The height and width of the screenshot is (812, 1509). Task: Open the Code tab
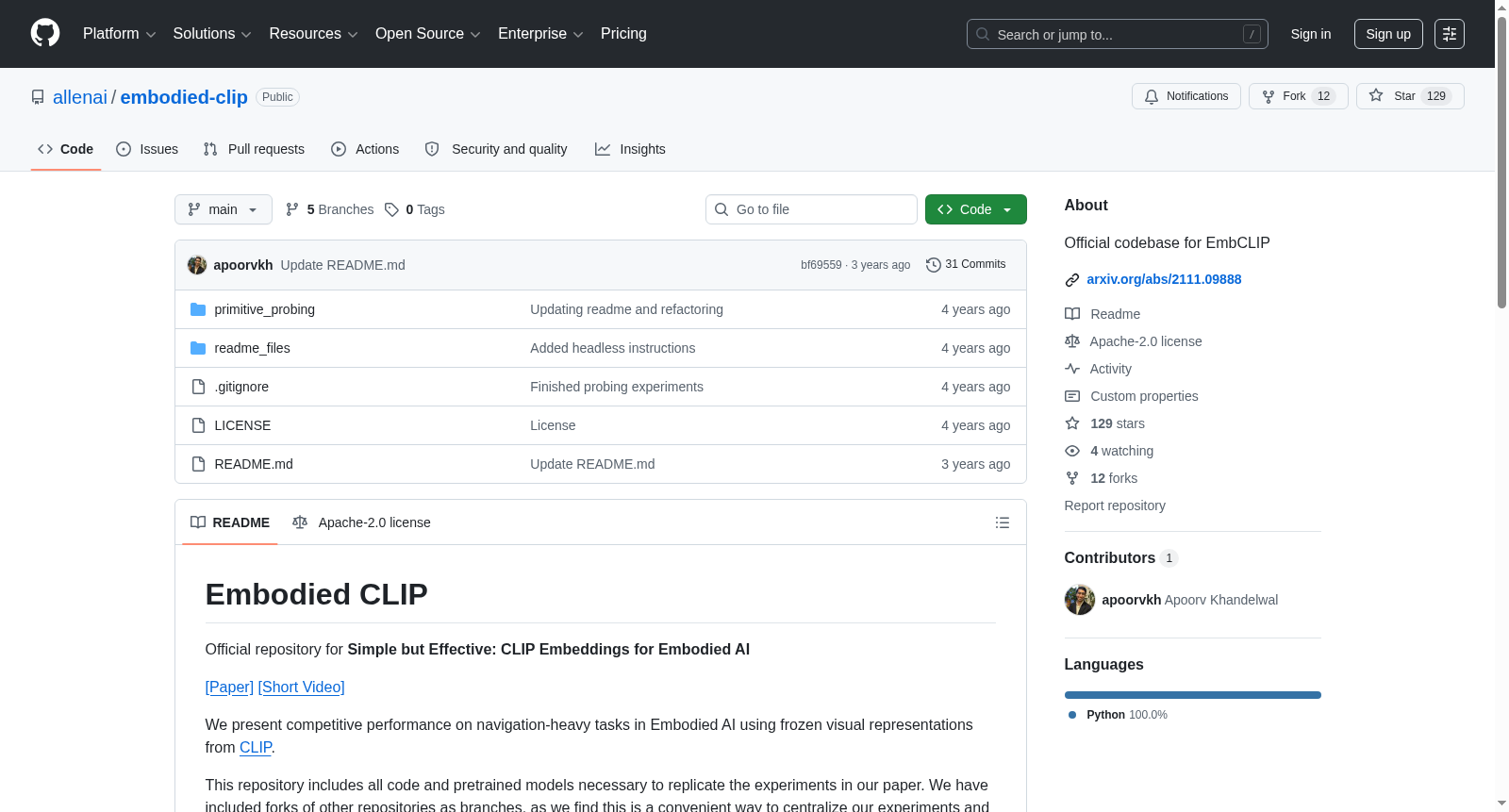point(66,149)
